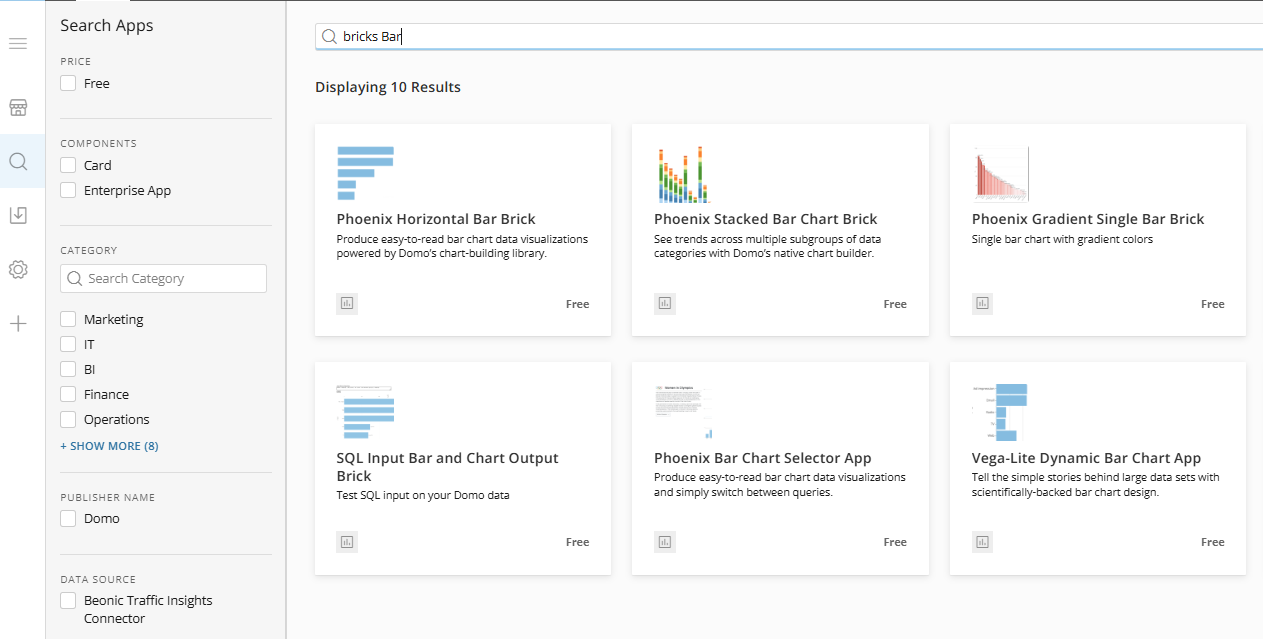Click the magnifier icon in search bar
Screen dimensions: 1263x639
click(328, 37)
